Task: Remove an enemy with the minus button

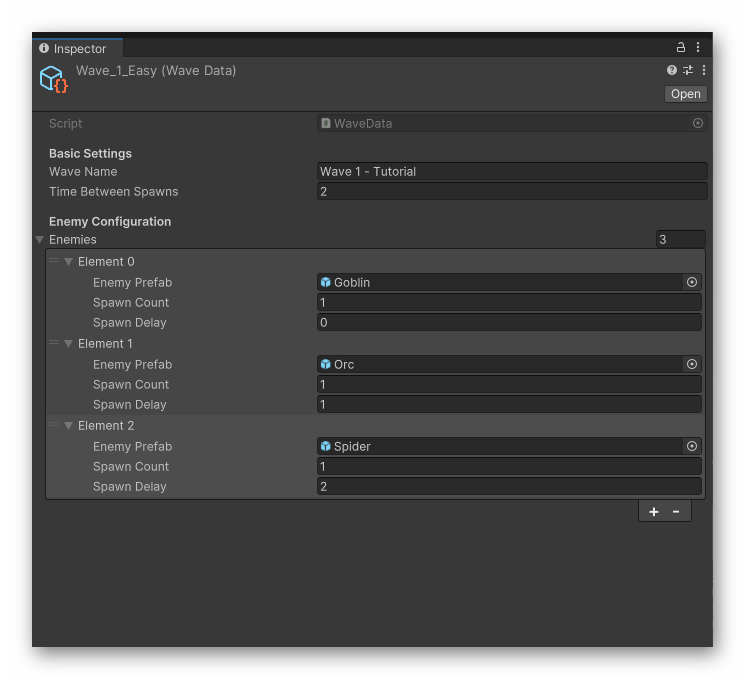Action: pyautogui.click(x=676, y=512)
